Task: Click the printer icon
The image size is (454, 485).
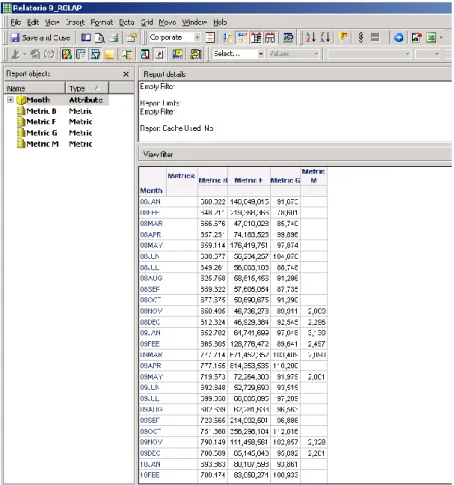Action: [x=114, y=38]
